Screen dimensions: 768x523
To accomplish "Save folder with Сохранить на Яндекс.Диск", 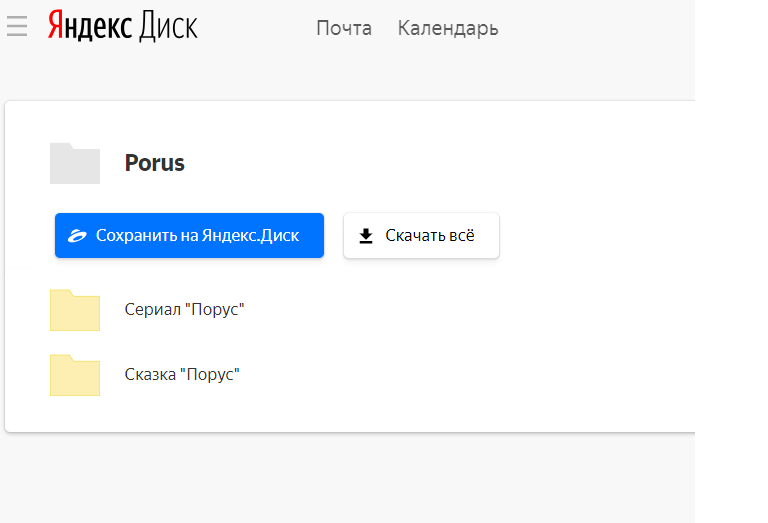I will [190, 236].
